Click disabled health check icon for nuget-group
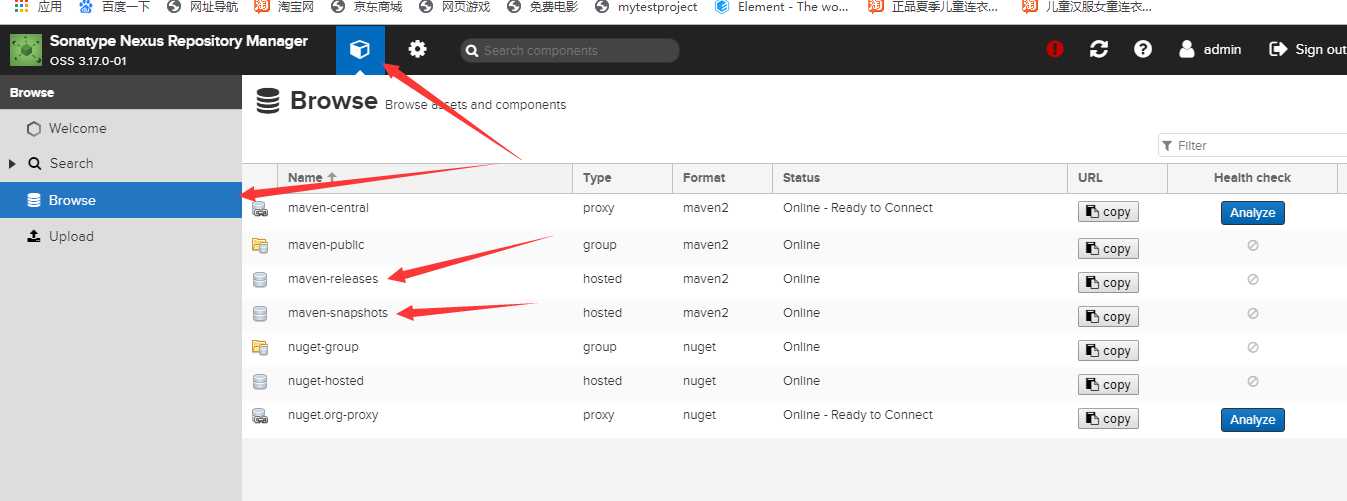The image size is (1347, 501). pos(1253,347)
